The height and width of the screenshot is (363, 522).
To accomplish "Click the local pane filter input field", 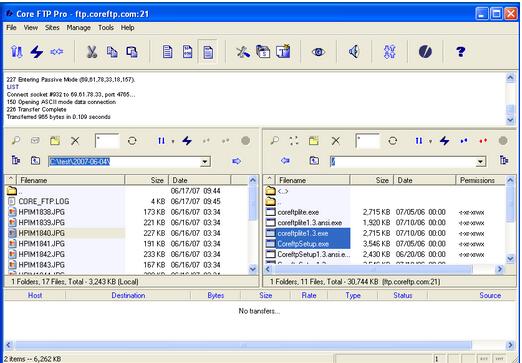I will pyautogui.click(x=107, y=141).
